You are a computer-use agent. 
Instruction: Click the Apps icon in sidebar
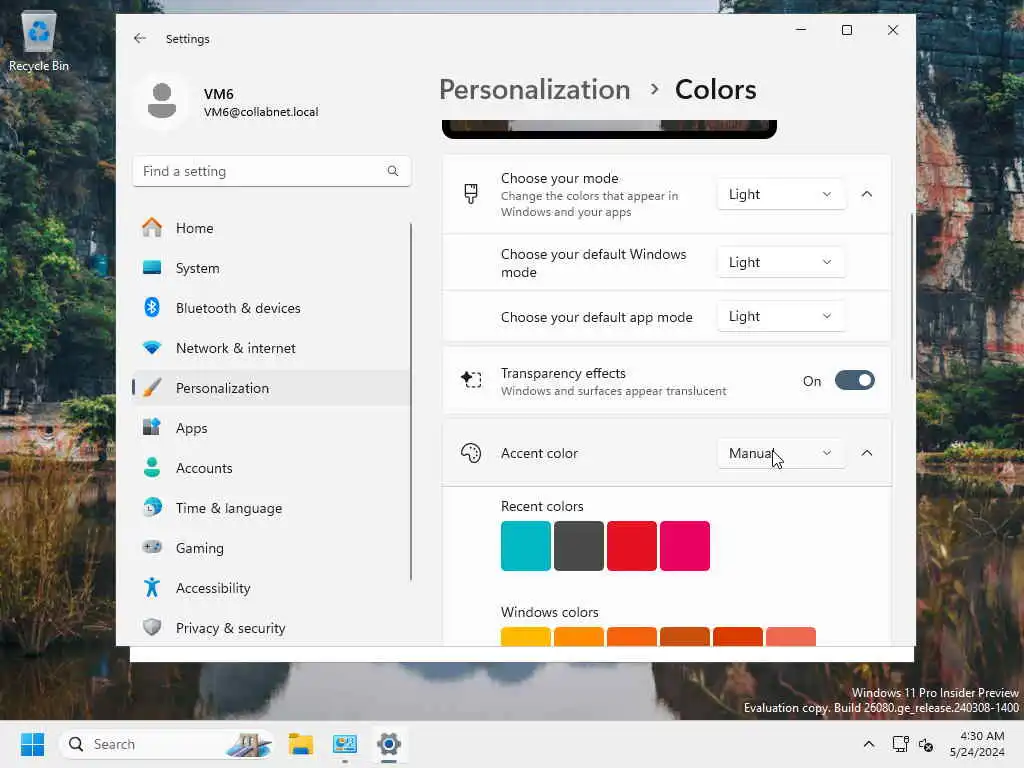pyautogui.click(x=152, y=427)
